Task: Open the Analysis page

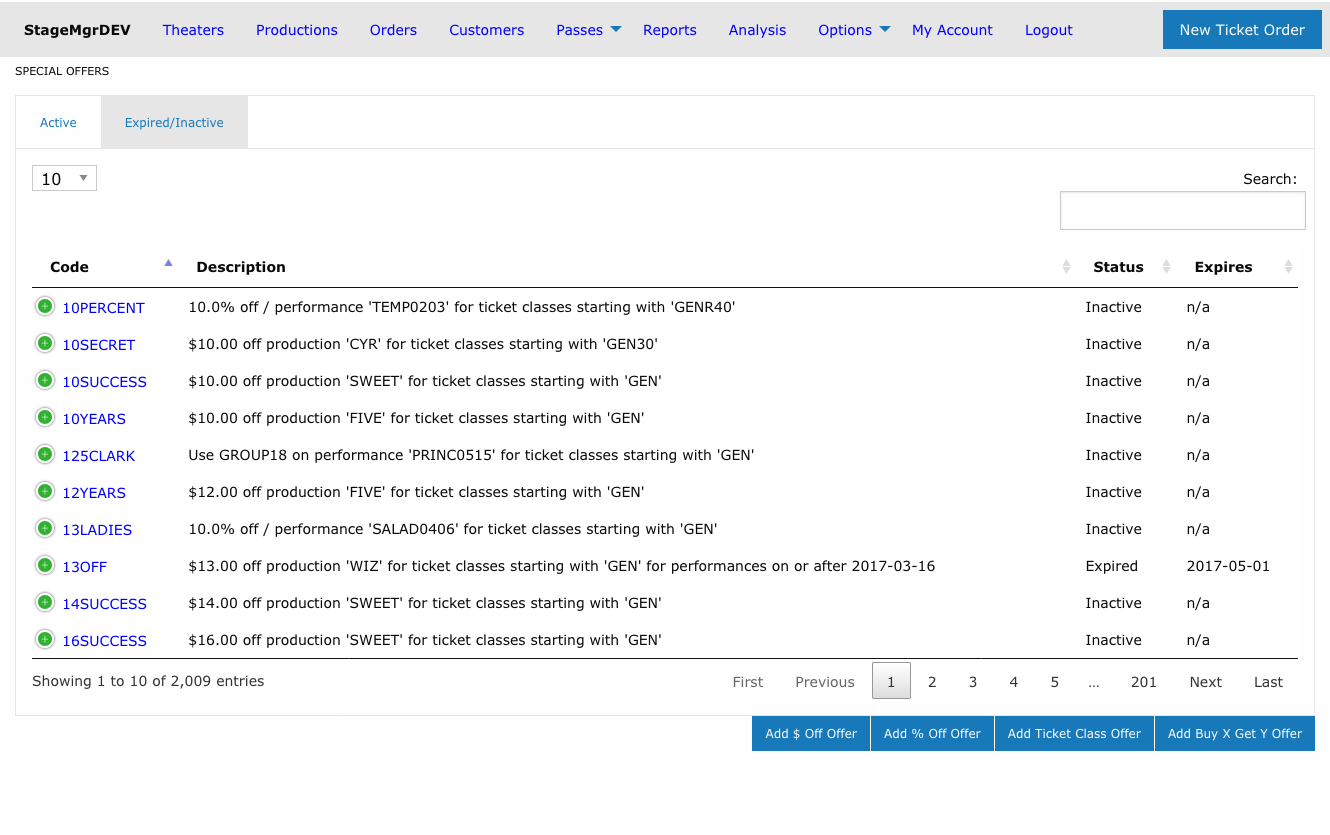Action: coord(757,30)
